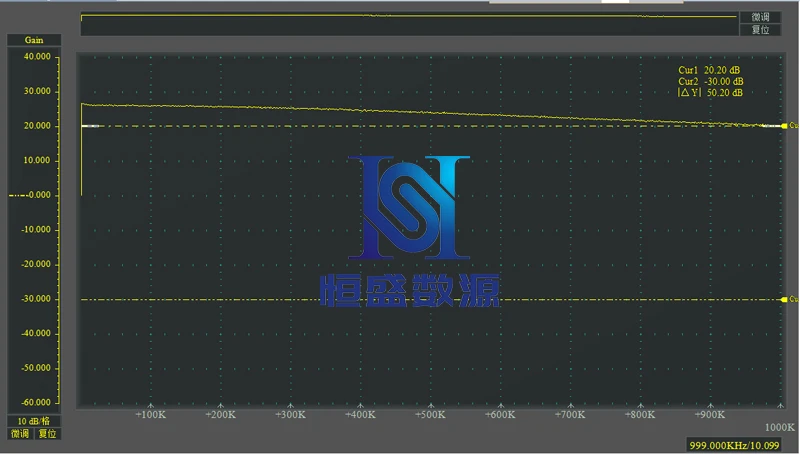Click the 999.000KHz/10.099 status readout
The image size is (800, 454).
(x=734, y=445)
